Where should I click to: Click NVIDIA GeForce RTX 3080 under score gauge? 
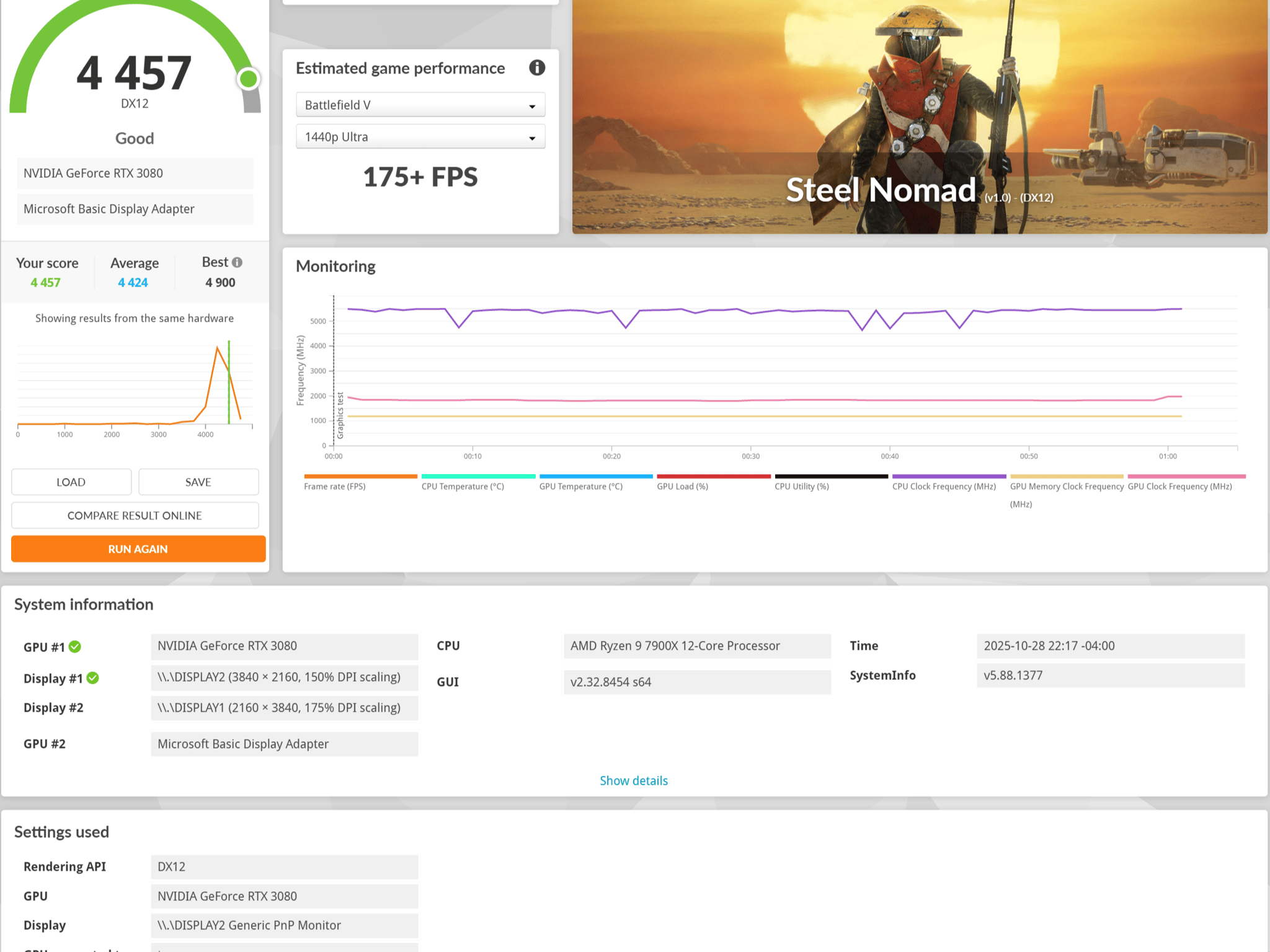[135, 174]
